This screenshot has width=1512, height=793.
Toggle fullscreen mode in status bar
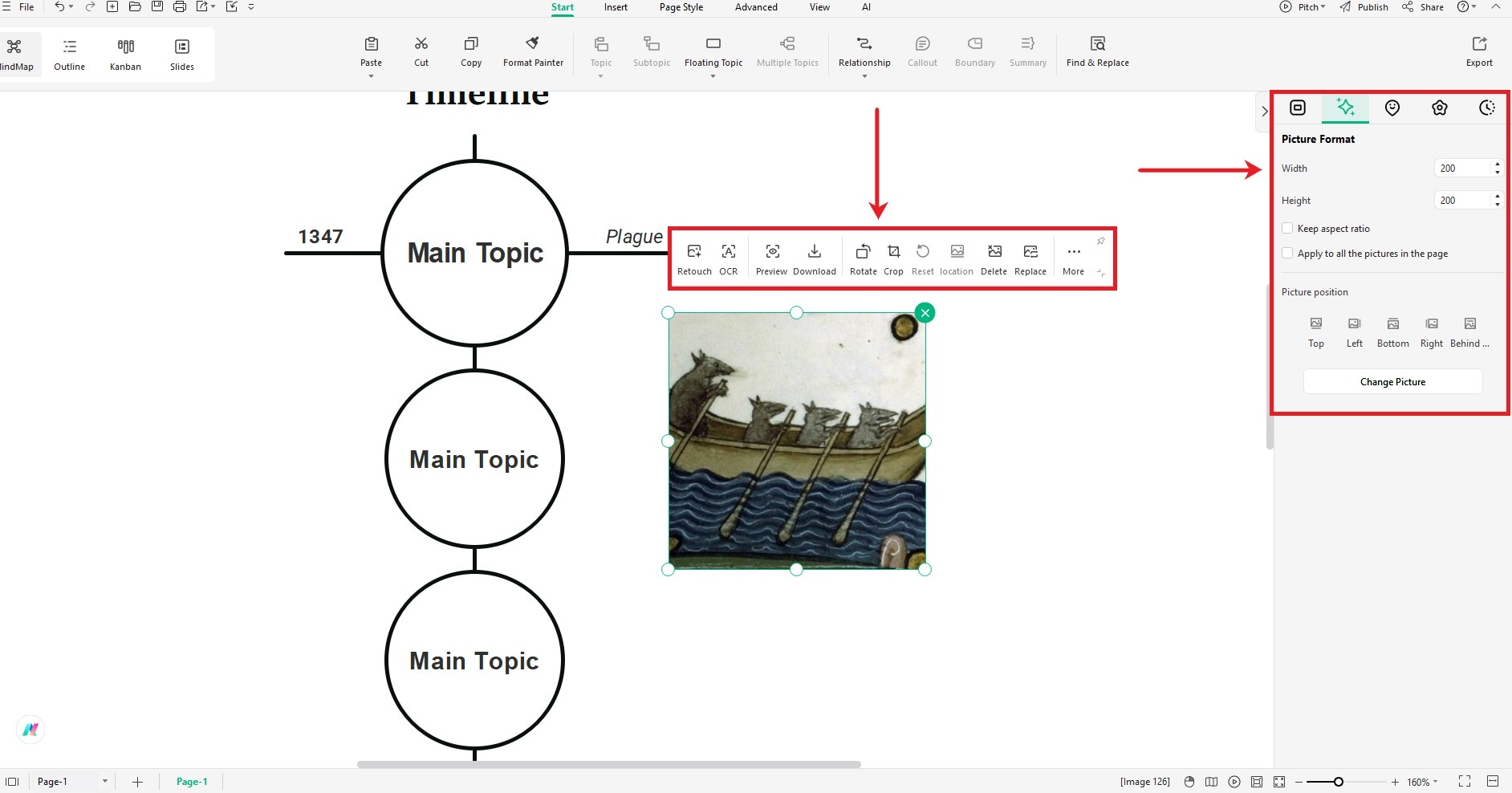tap(1465, 781)
